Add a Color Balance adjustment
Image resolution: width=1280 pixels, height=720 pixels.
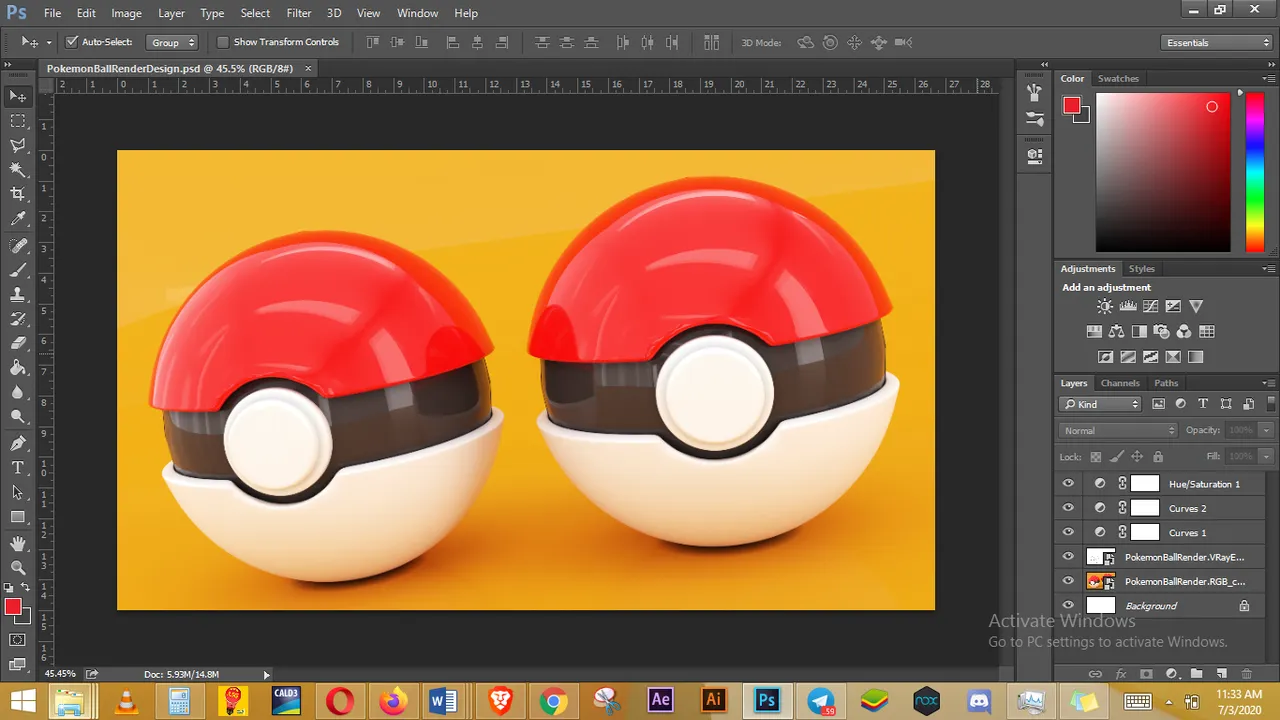(x=1117, y=332)
